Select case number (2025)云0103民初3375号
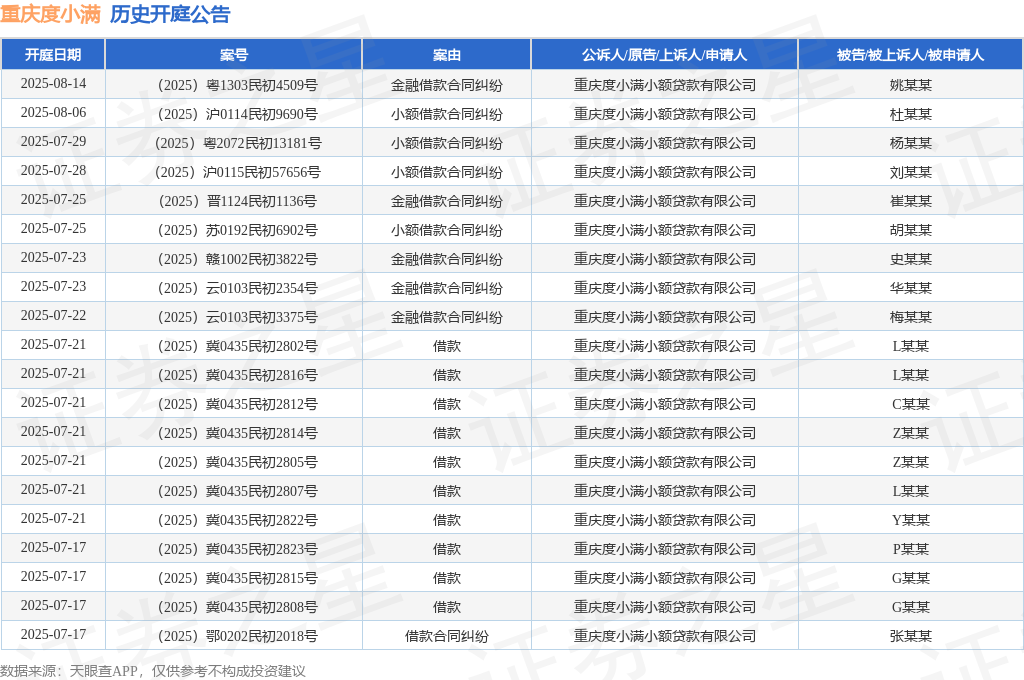 pos(237,317)
